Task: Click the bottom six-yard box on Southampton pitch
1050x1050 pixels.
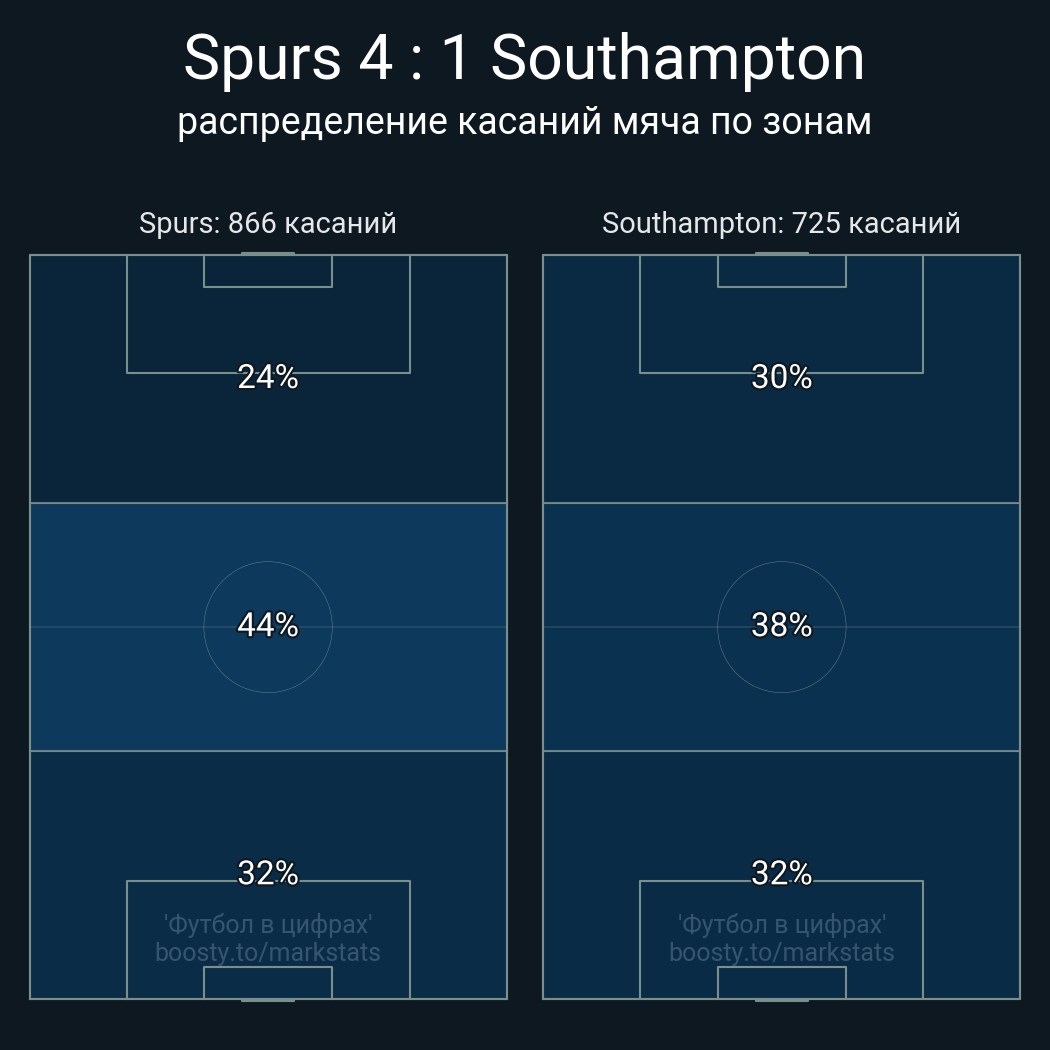Action: coord(781,983)
